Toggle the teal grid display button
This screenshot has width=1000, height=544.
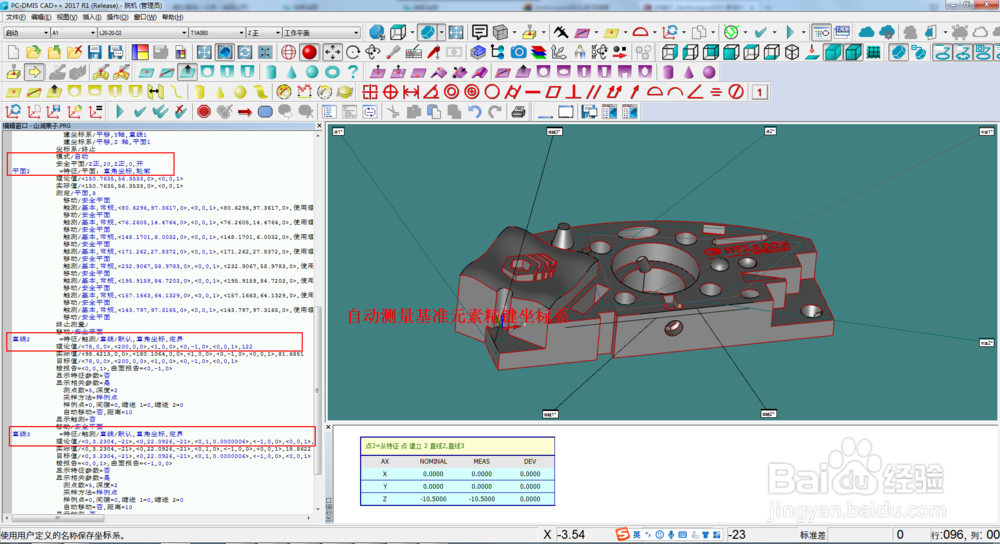[873, 52]
